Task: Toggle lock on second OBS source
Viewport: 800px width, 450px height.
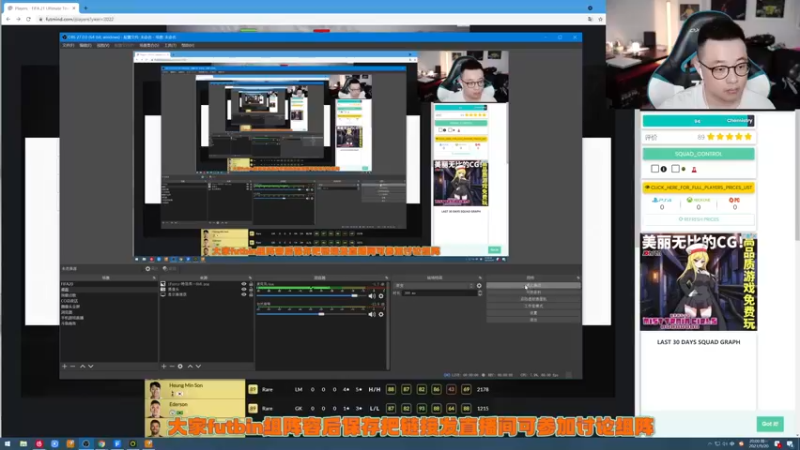Action: pos(251,289)
